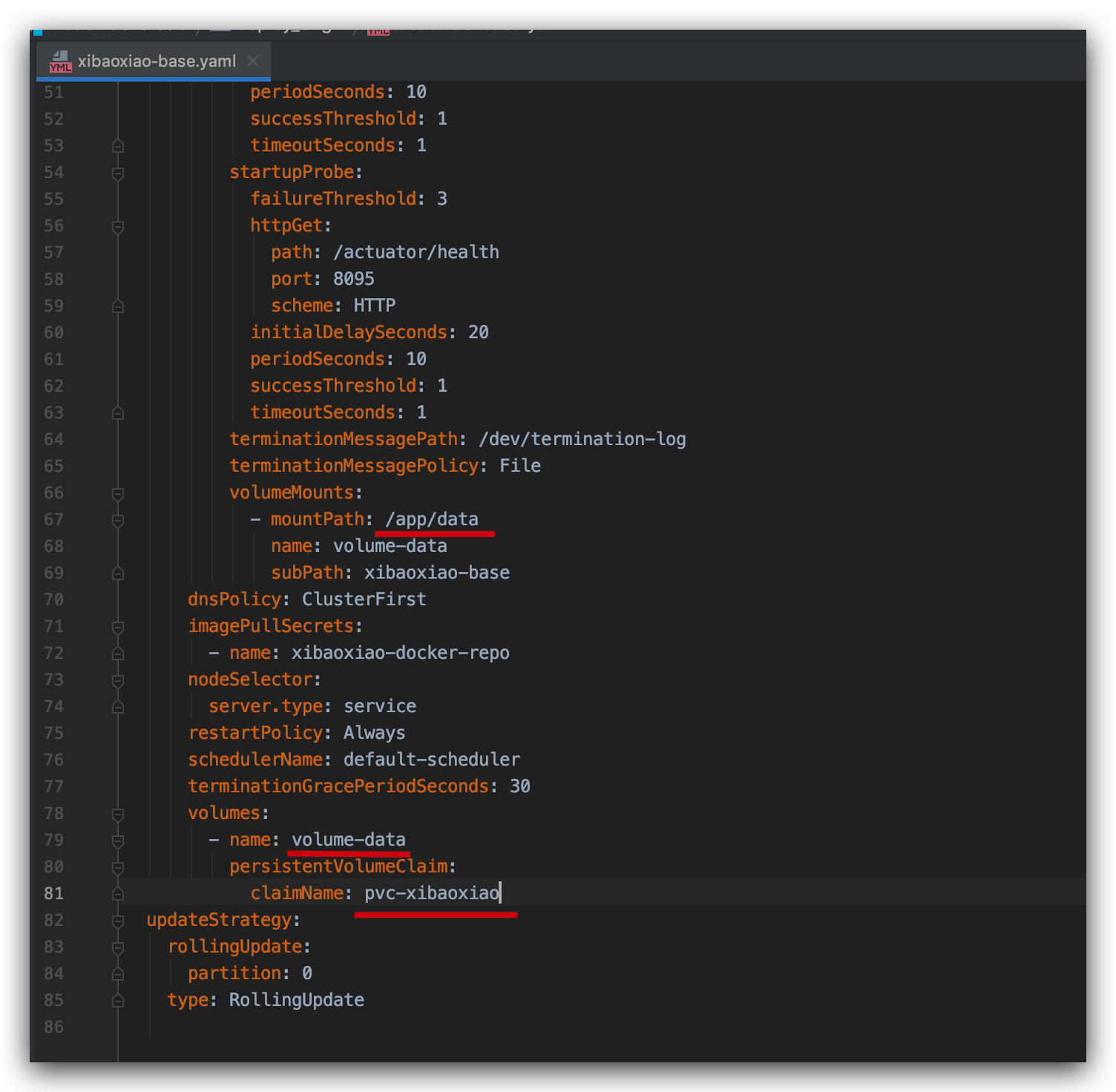The height and width of the screenshot is (1092, 1116).
Task: Click the volume-data name under volumes
Action: (348, 840)
